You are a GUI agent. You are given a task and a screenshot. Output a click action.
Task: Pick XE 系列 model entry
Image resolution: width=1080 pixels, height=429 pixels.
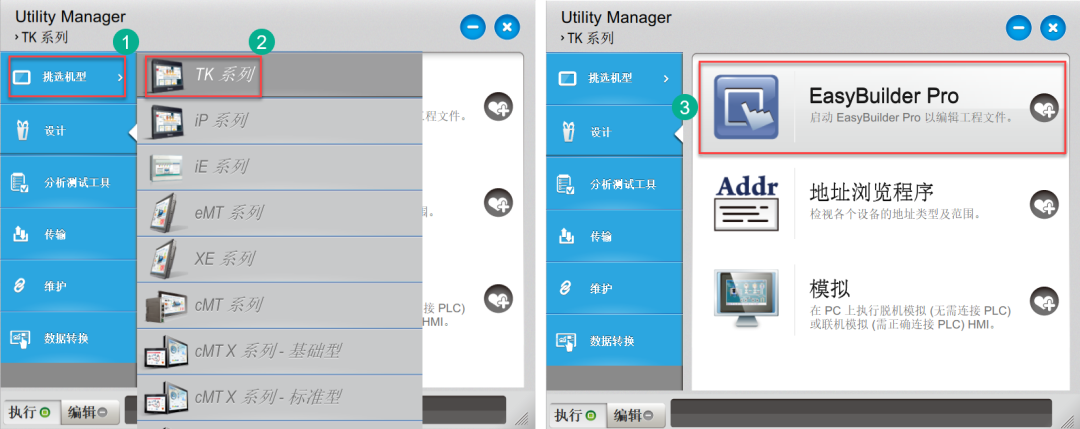click(x=280, y=259)
